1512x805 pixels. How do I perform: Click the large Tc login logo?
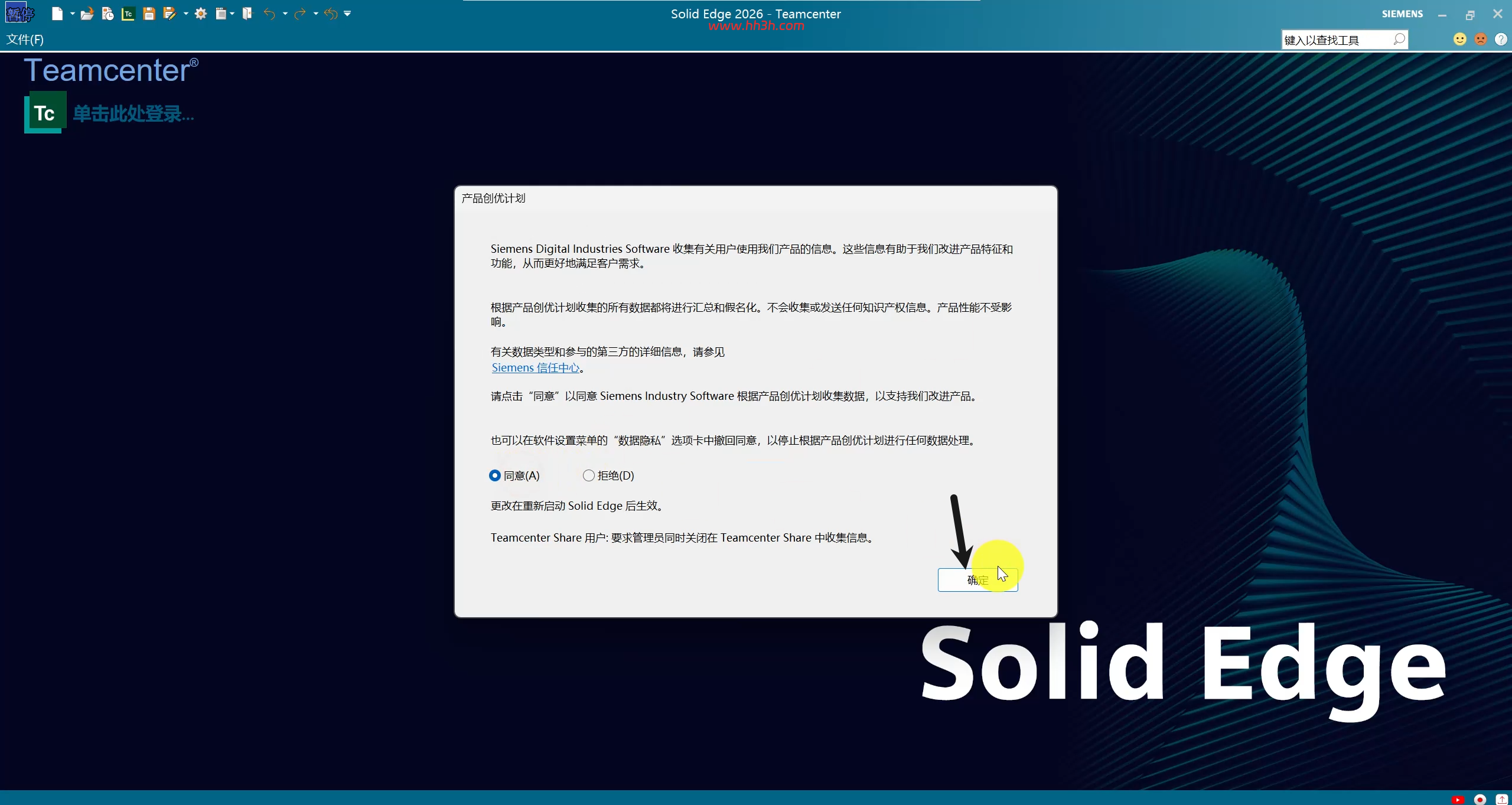45,112
